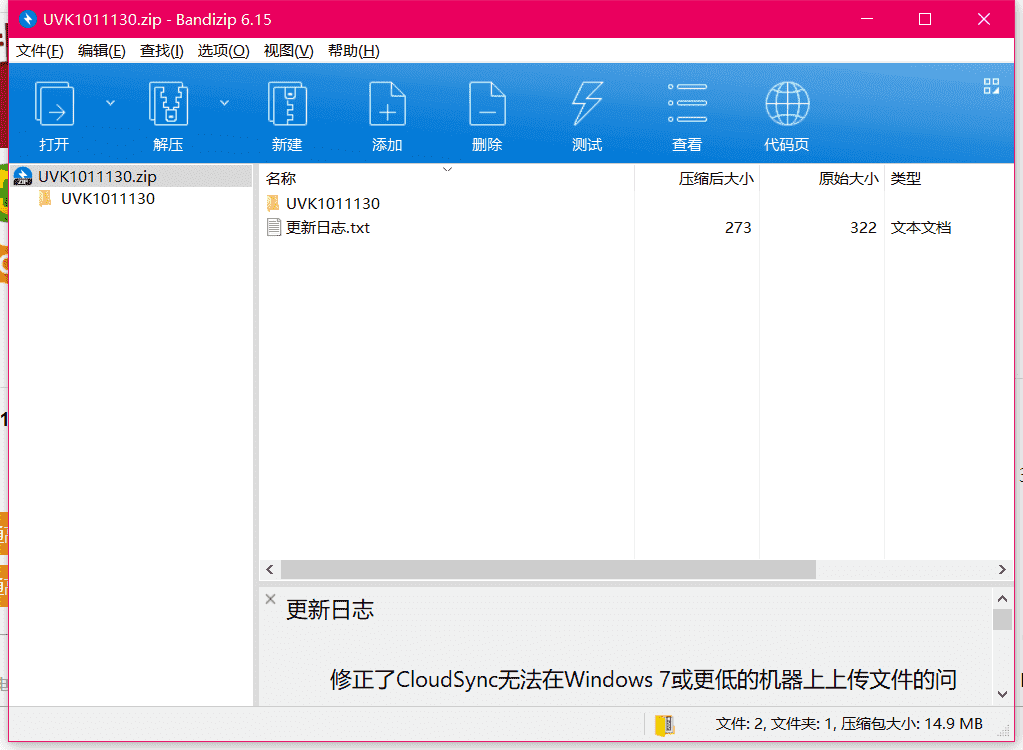Click the Test (测试) lightning icon
This screenshot has width=1023, height=750.
tap(587, 104)
